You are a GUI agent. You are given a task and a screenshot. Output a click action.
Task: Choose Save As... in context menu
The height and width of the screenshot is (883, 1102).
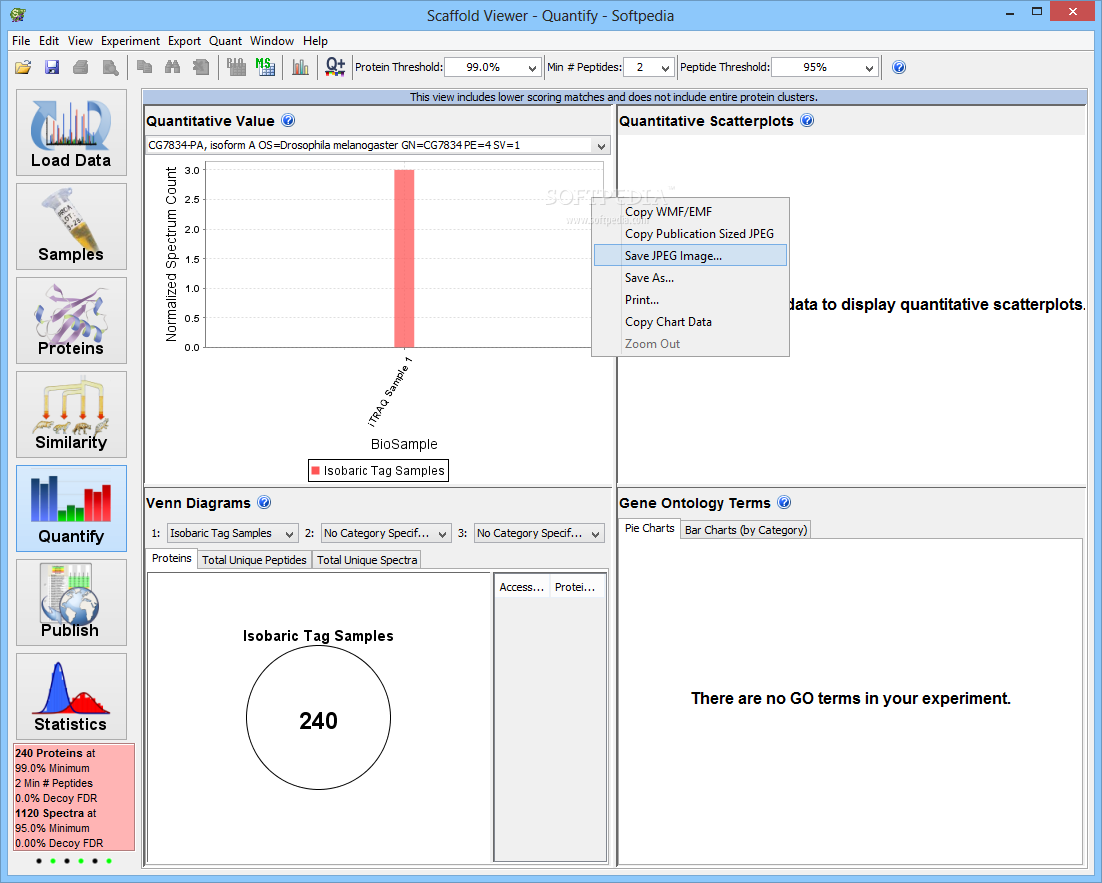coord(690,278)
